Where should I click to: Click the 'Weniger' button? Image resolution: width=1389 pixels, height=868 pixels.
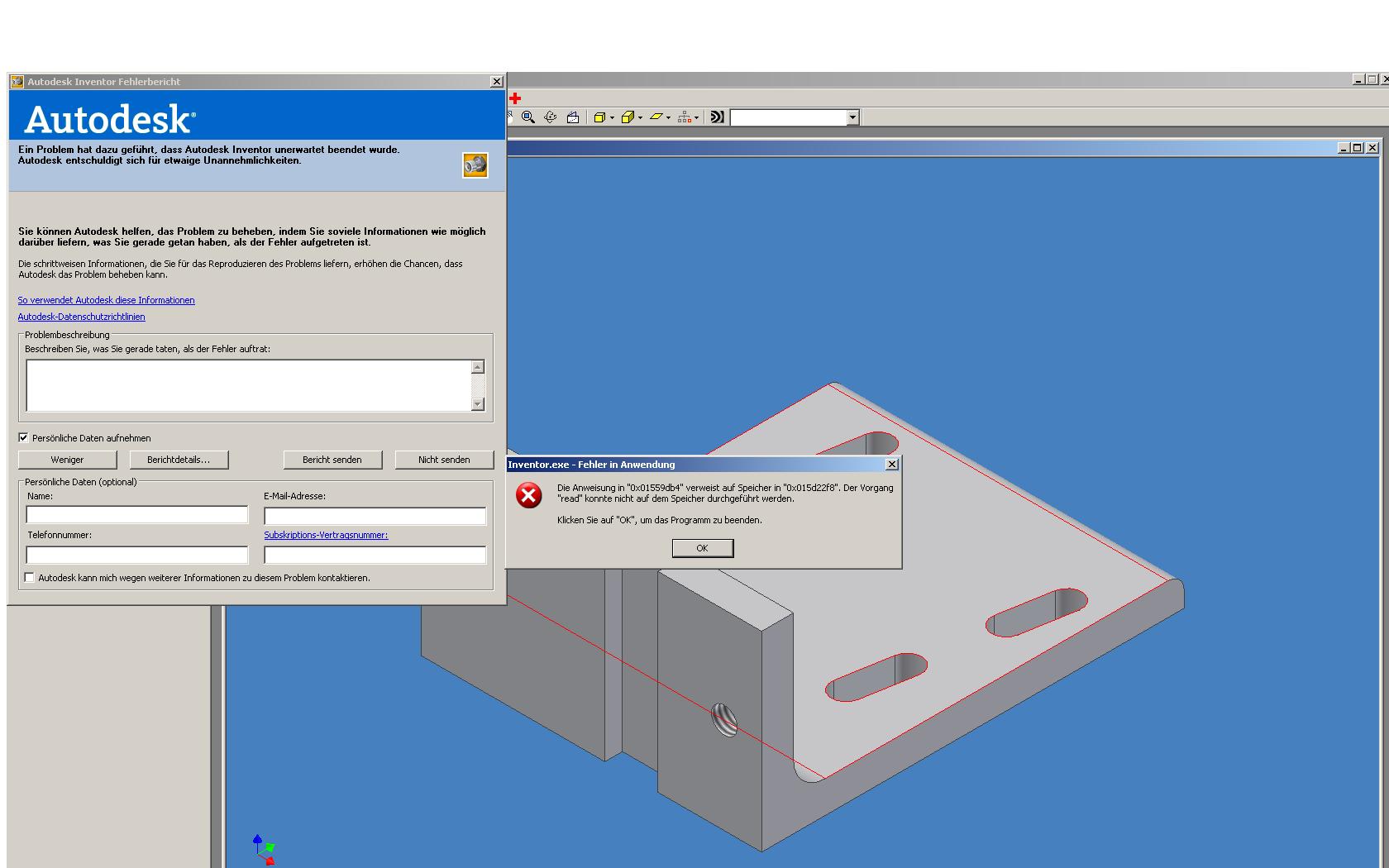68,460
